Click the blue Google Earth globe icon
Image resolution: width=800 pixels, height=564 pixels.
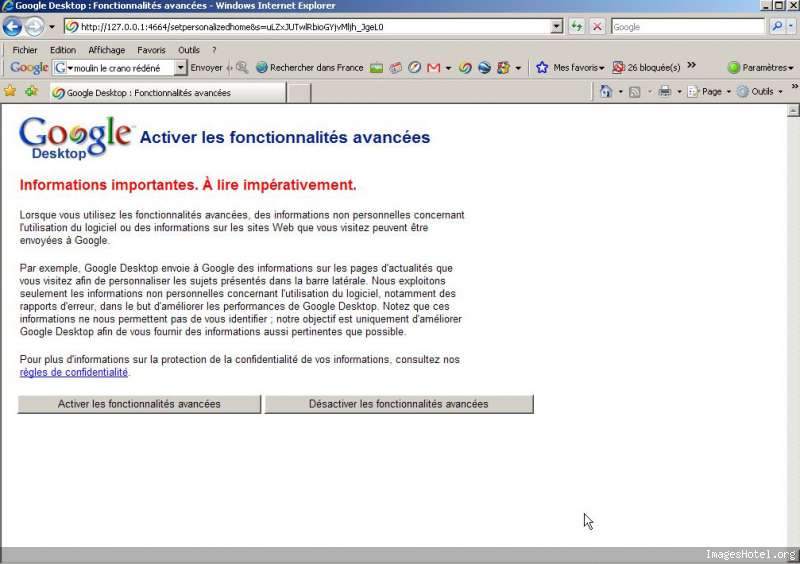(x=484, y=67)
